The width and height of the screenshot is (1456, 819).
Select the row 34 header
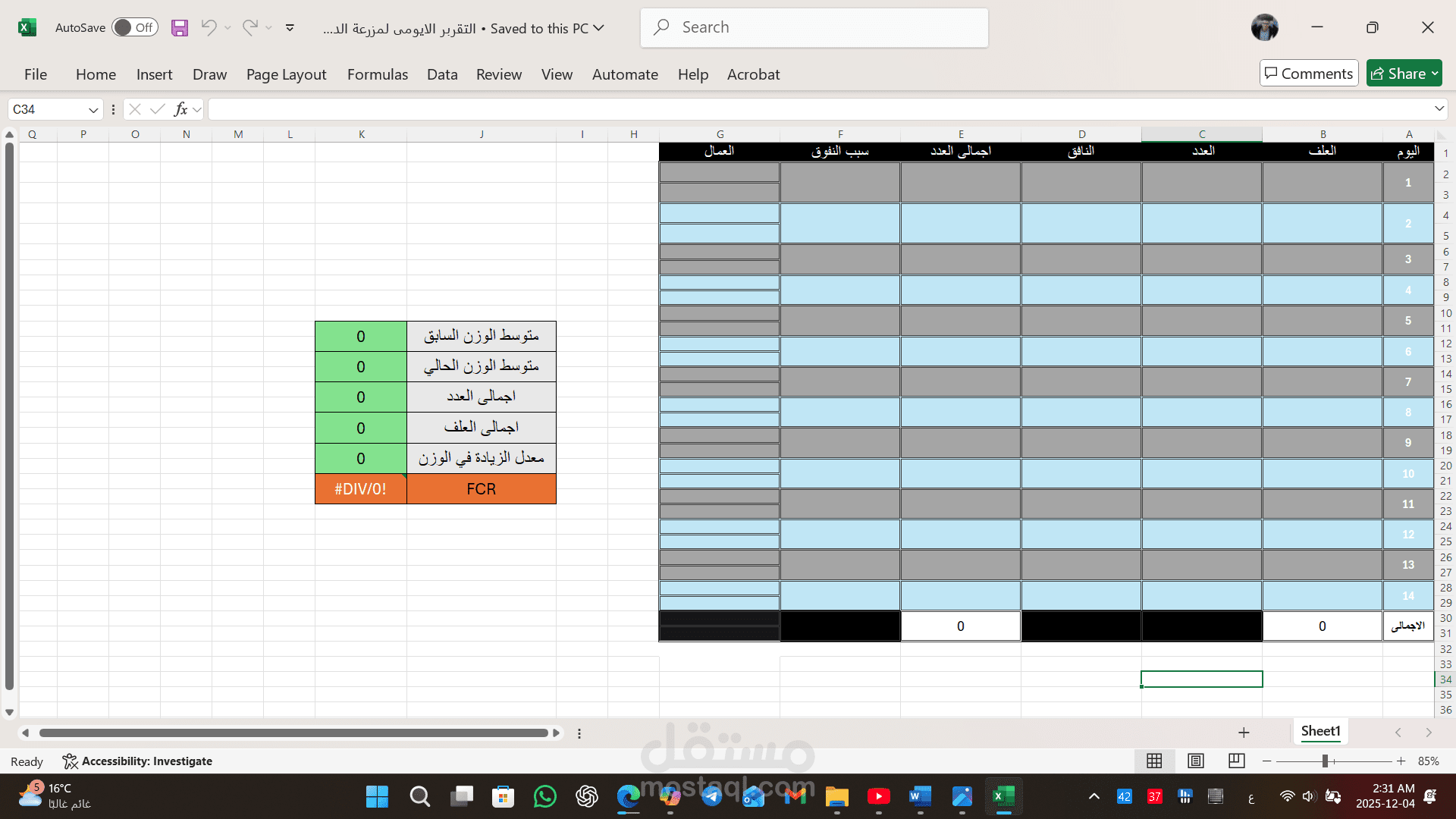tap(1445, 679)
